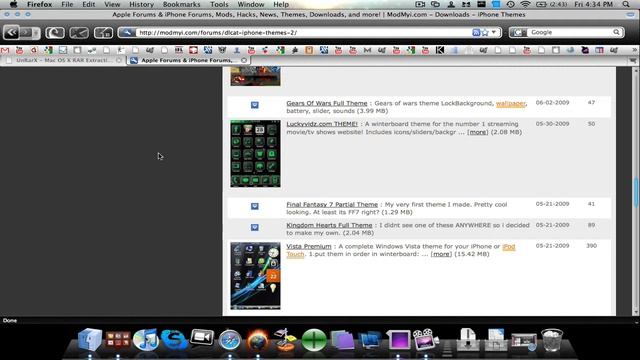Launch iTunes from the dock

146,340
